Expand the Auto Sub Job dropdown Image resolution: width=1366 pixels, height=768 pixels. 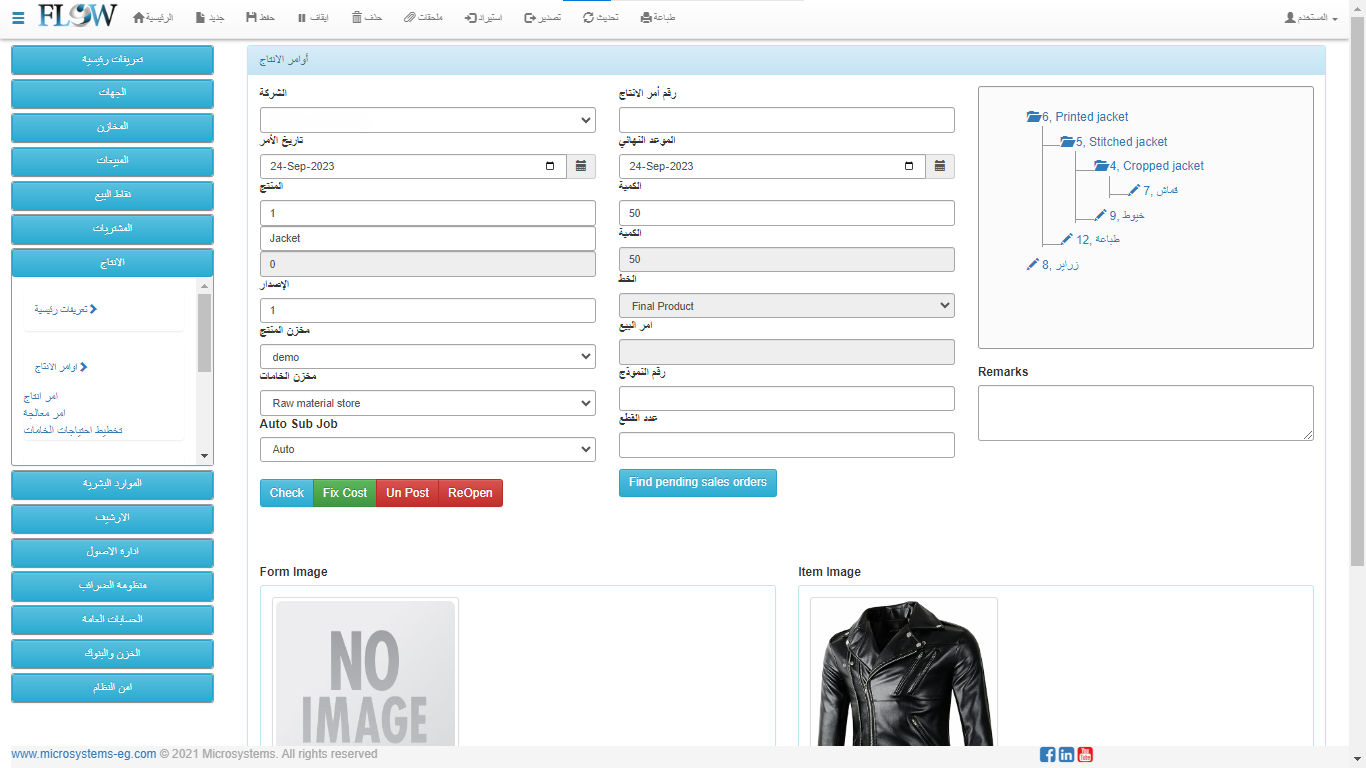[427, 450]
